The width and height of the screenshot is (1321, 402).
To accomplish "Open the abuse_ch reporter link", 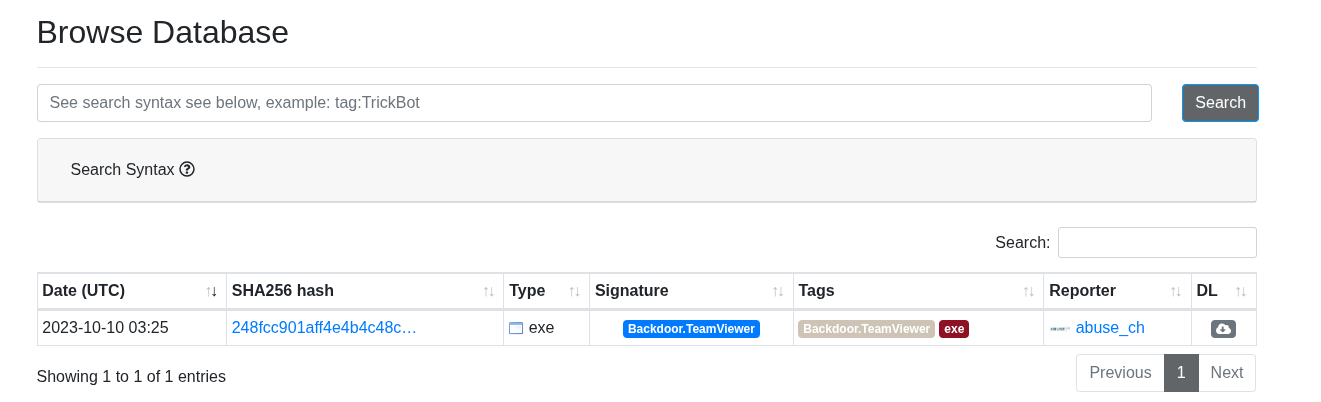I will 1110,327.
